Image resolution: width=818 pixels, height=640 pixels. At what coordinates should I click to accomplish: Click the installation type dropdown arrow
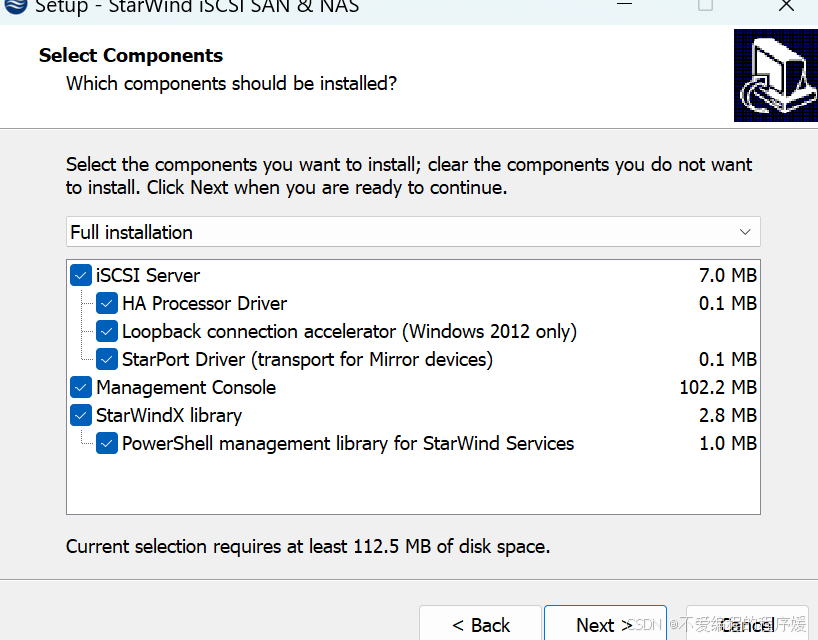[745, 232]
